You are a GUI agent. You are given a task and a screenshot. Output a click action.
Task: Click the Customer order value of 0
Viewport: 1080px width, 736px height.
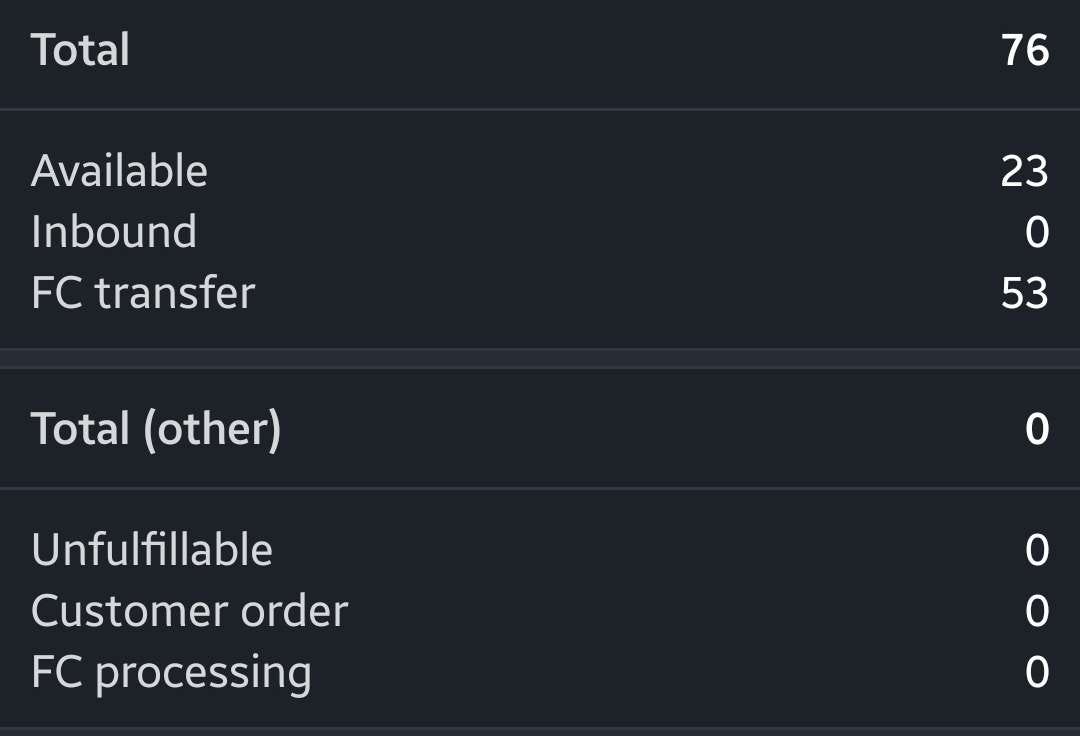(x=1036, y=610)
